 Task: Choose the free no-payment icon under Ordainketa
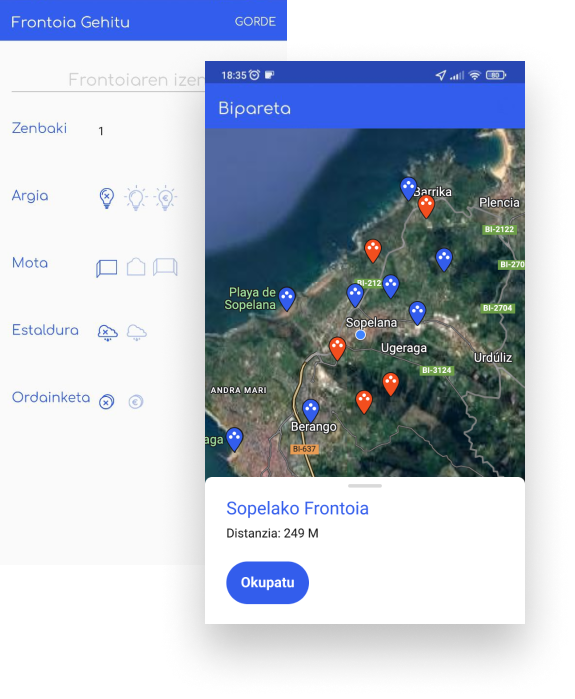click(x=107, y=402)
